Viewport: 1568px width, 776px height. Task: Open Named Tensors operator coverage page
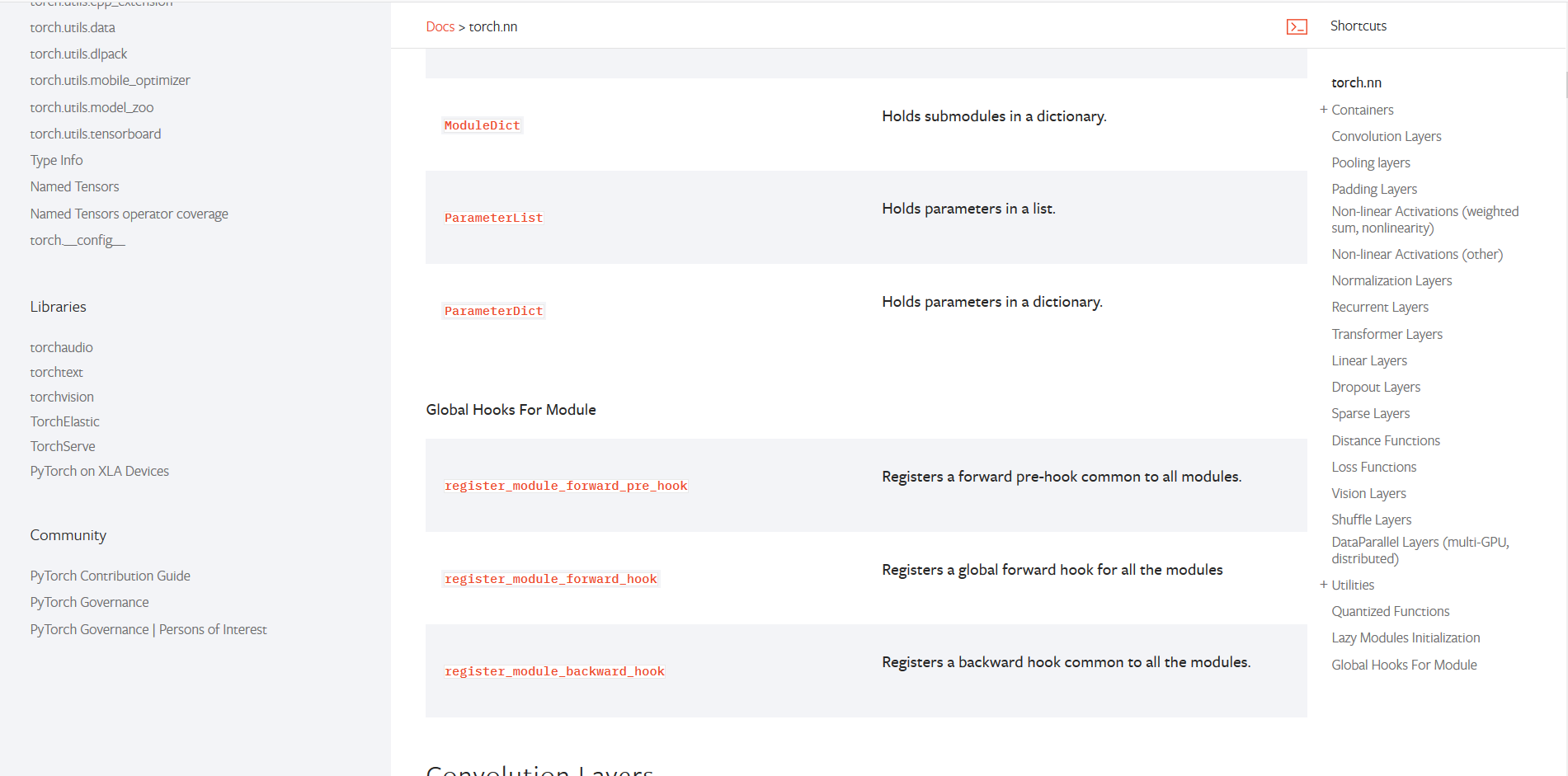pos(129,214)
